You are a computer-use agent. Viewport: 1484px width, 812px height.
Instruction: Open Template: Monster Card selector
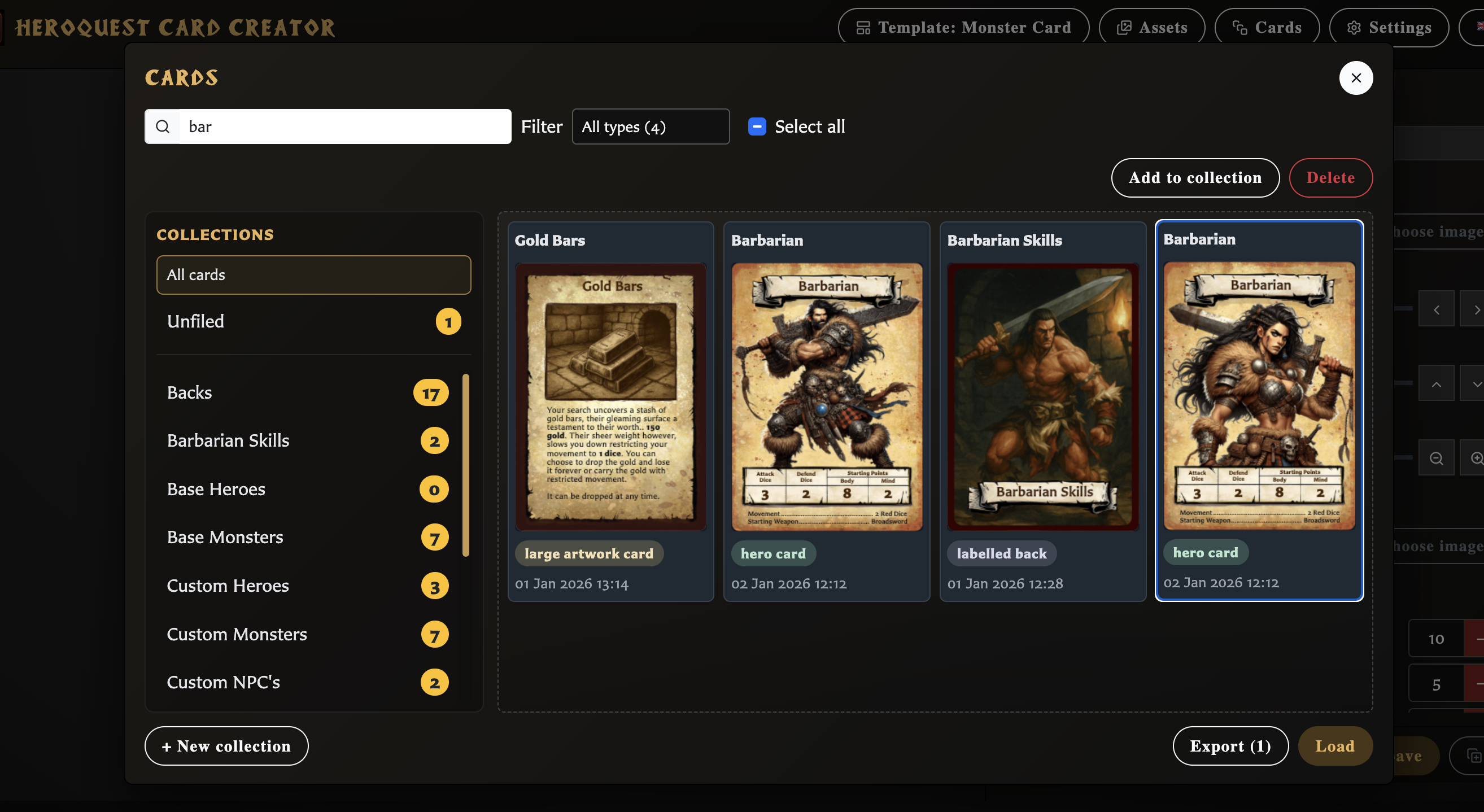click(x=963, y=28)
